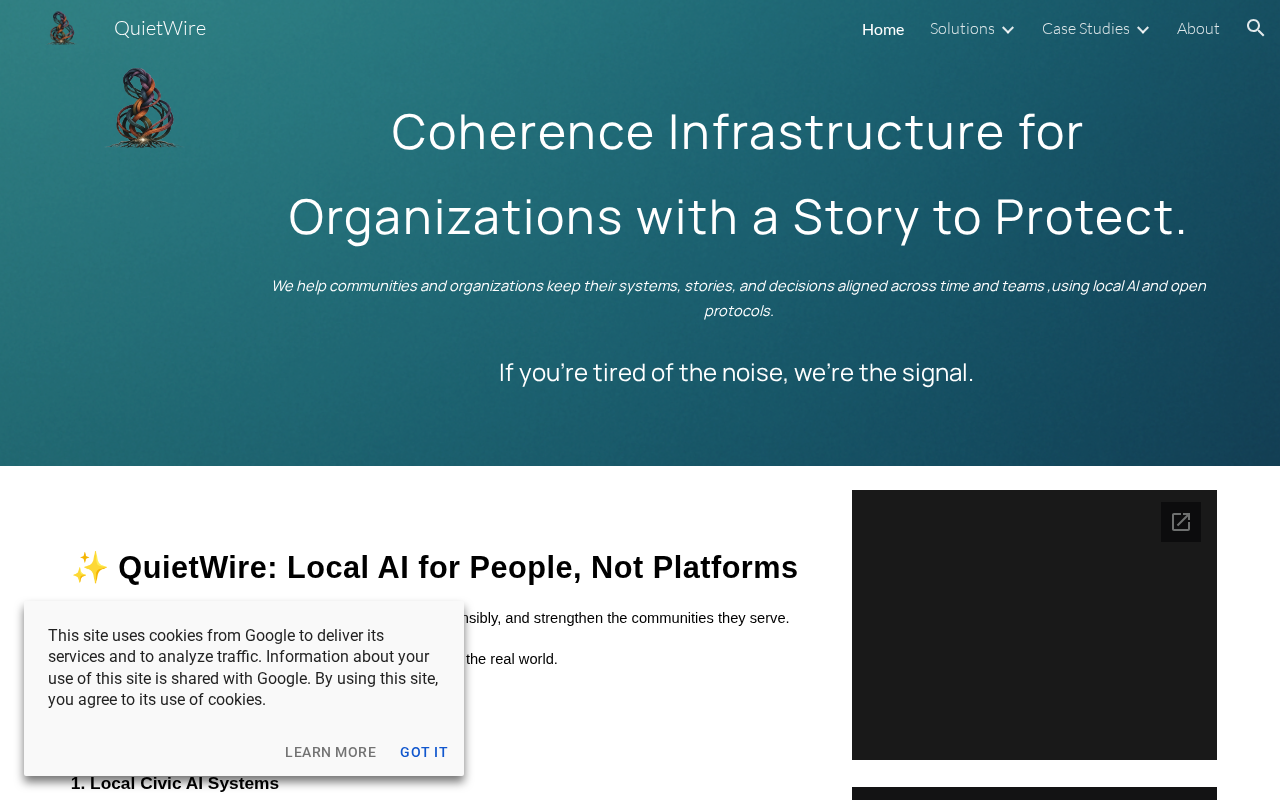Open the Solutions navigation item
Screen dimensions: 1280x800
point(962,28)
